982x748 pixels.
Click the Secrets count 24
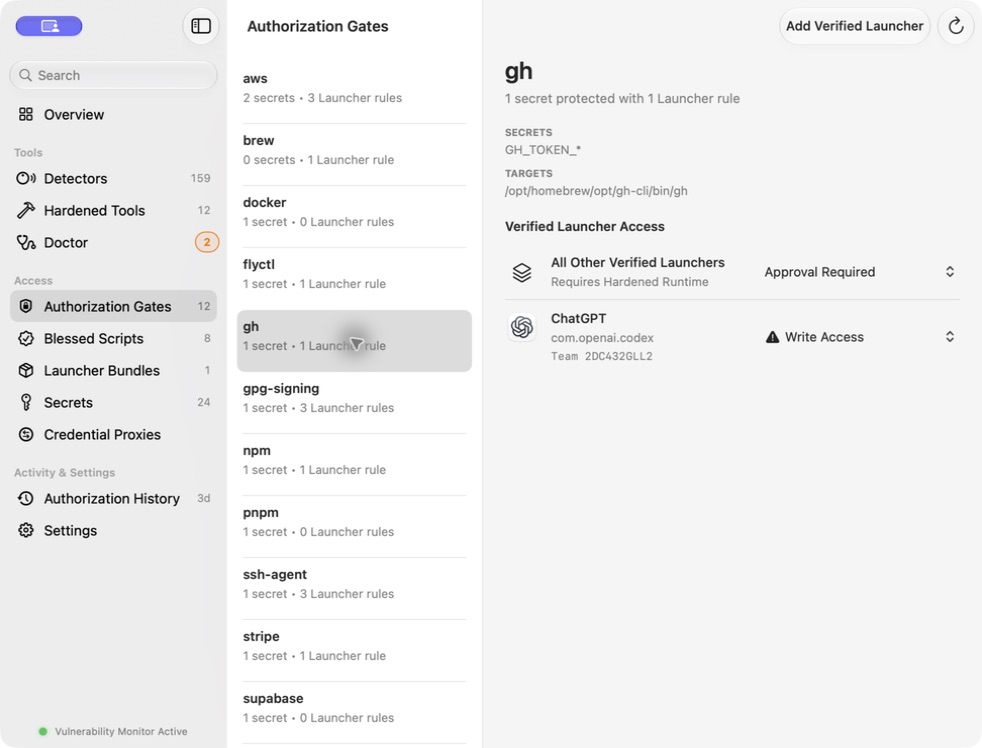coord(204,402)
